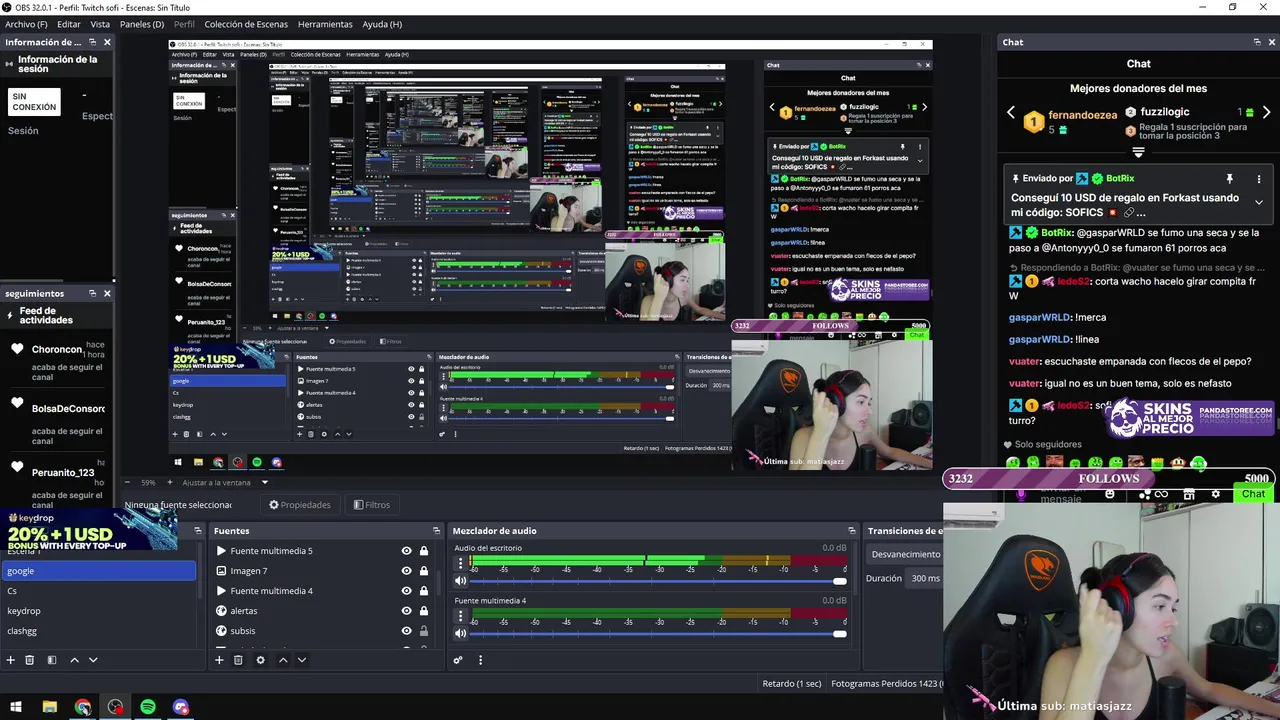1280x720 pixels.
Task: Open Fuente multimedia 4 mixer options dots
Action: (460, 614)
